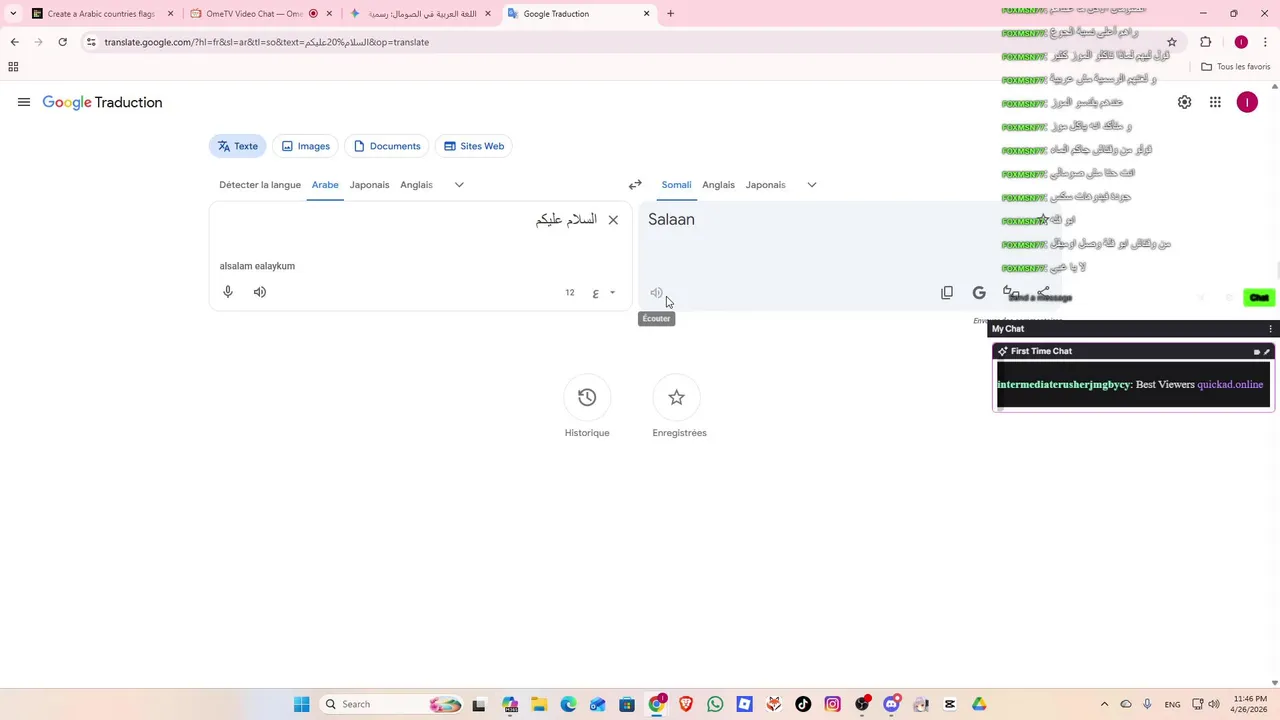Open the Google apps grid
This screenshot has height=720, width=1280.
(x=1215, y=102)
